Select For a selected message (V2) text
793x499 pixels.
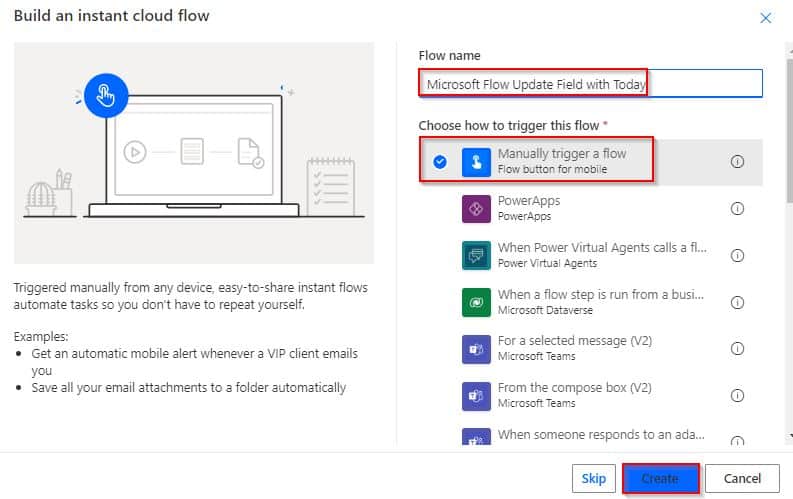575,341
